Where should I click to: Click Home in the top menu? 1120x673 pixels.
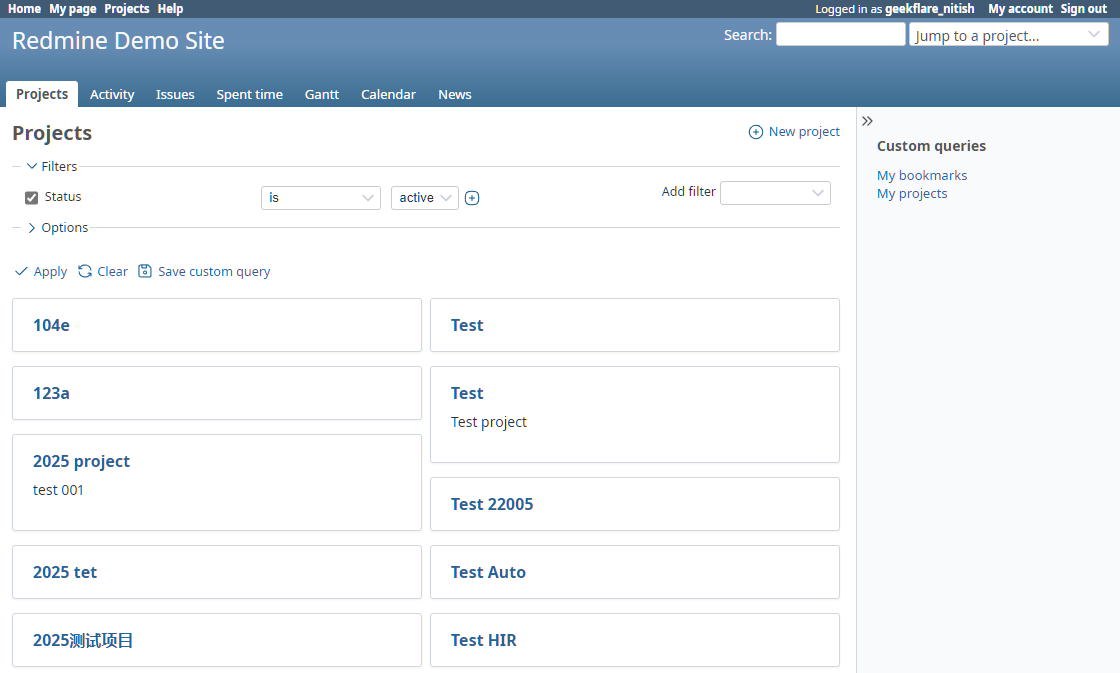tap(24, 9)
